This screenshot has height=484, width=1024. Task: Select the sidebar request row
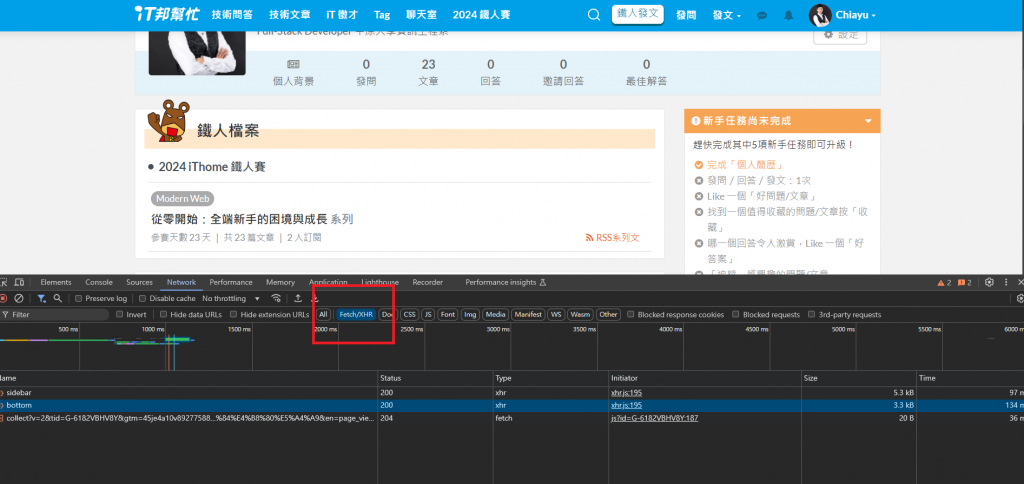pyautogui.click(x=512, y=393)
